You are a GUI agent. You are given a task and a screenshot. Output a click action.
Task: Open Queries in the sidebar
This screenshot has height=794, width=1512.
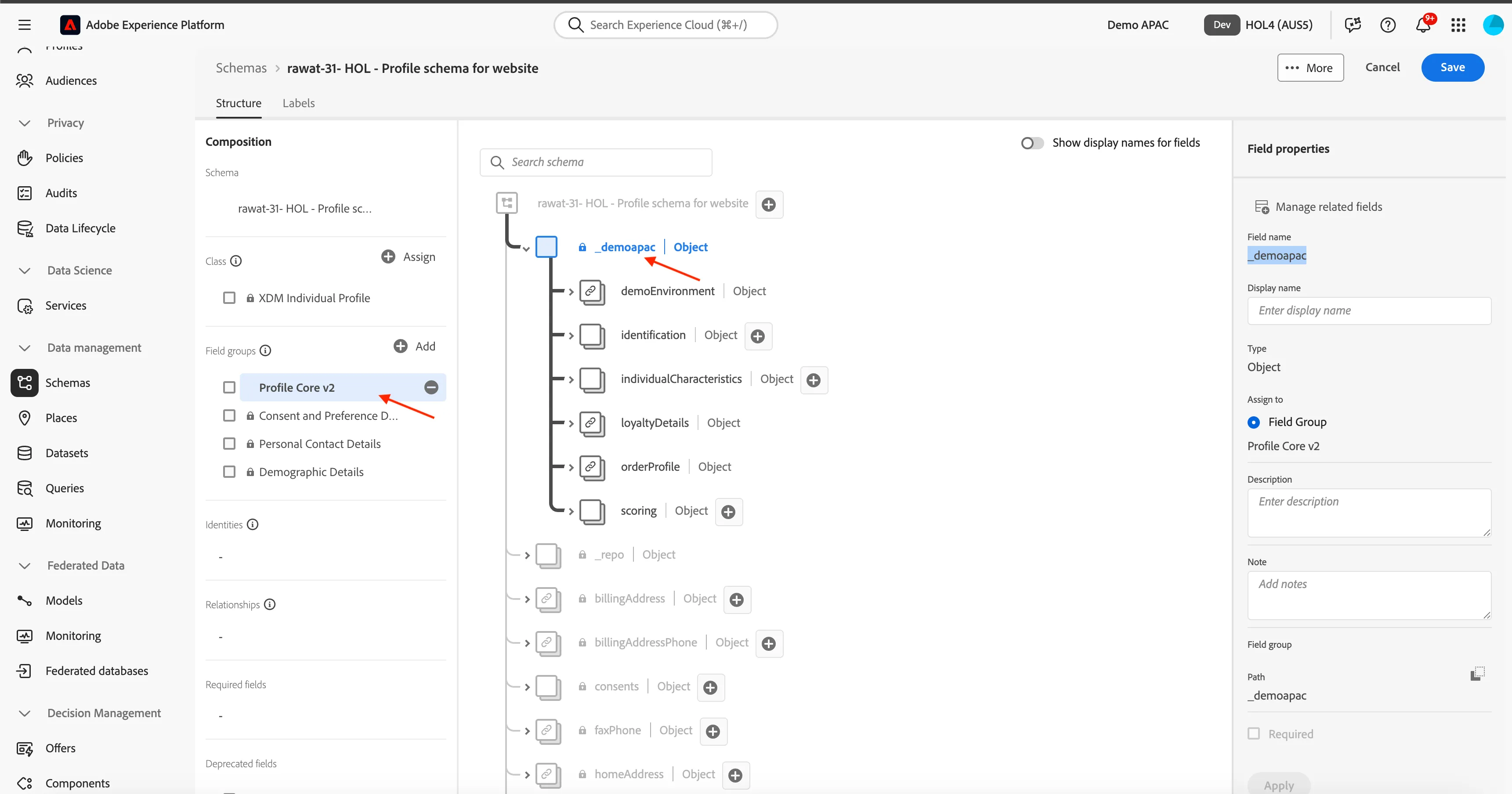65,488
